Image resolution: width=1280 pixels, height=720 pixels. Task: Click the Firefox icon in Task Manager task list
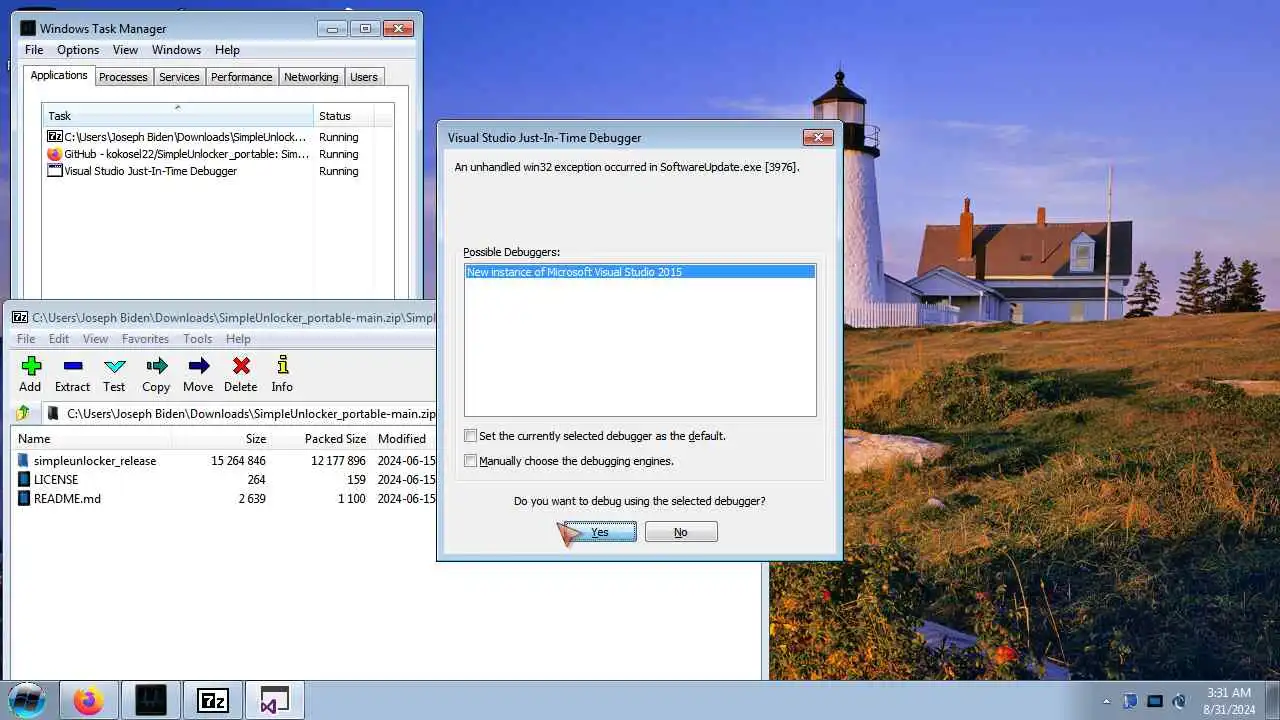click(x=55, y=154)
